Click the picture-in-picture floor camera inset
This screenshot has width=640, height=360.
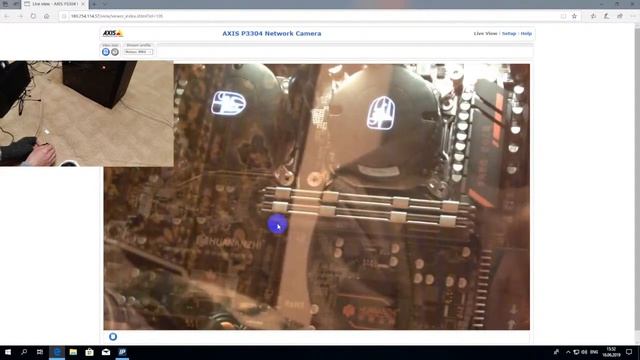pos(87,113)
